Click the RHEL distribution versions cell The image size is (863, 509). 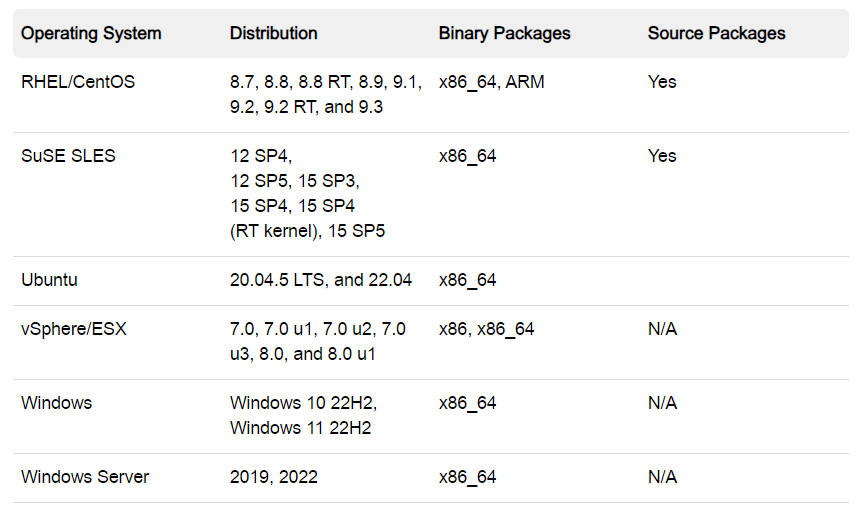tap(326, 94)
